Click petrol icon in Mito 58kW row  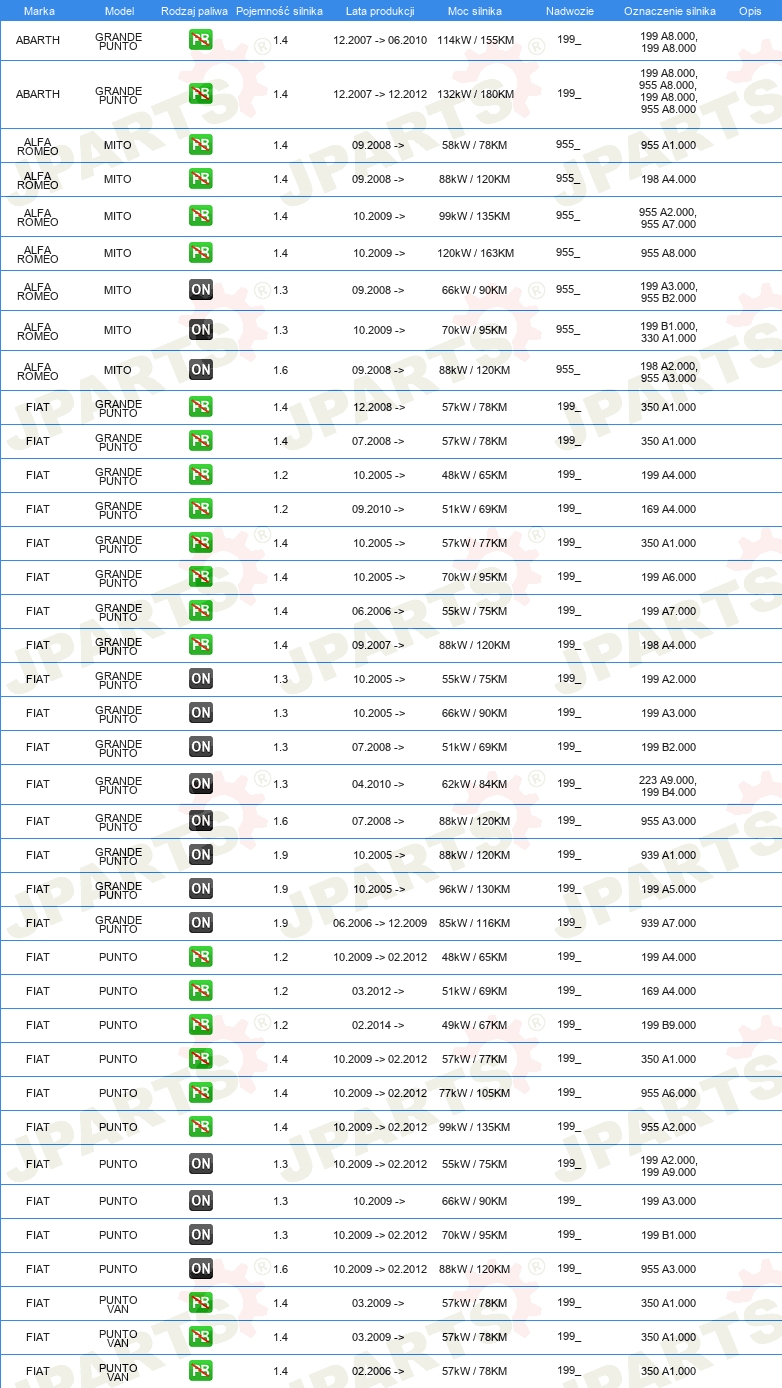(x=201, y=145)
